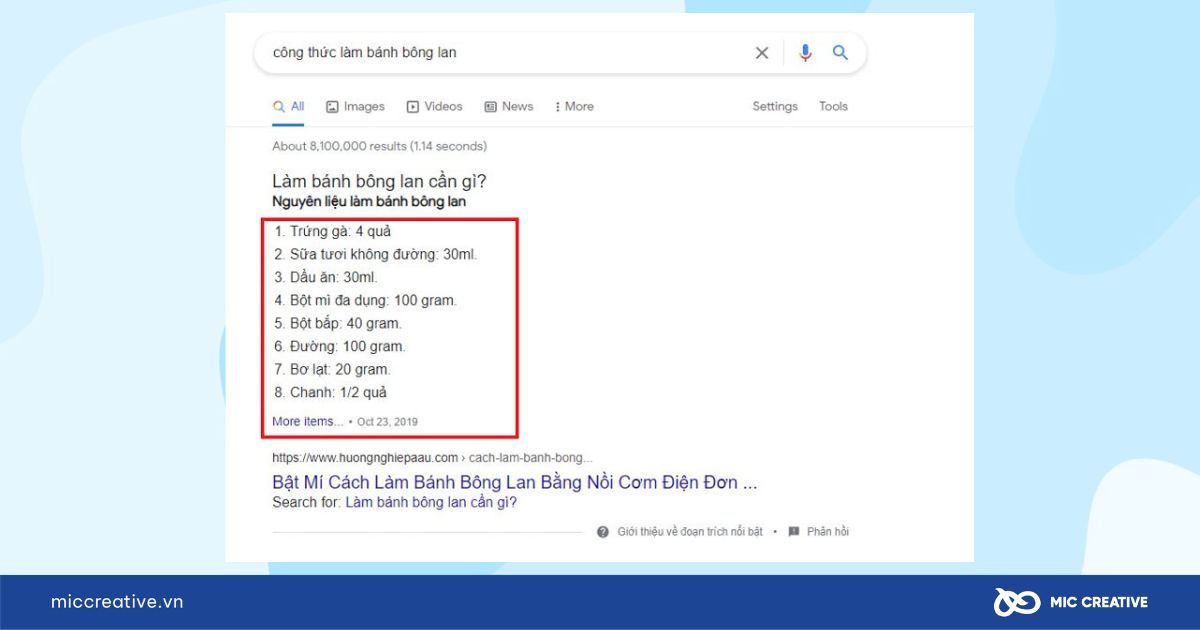This screenshot has width=1200, height=630.
Task: Select row Dầu ăn: 30ml
Action: 326,277
